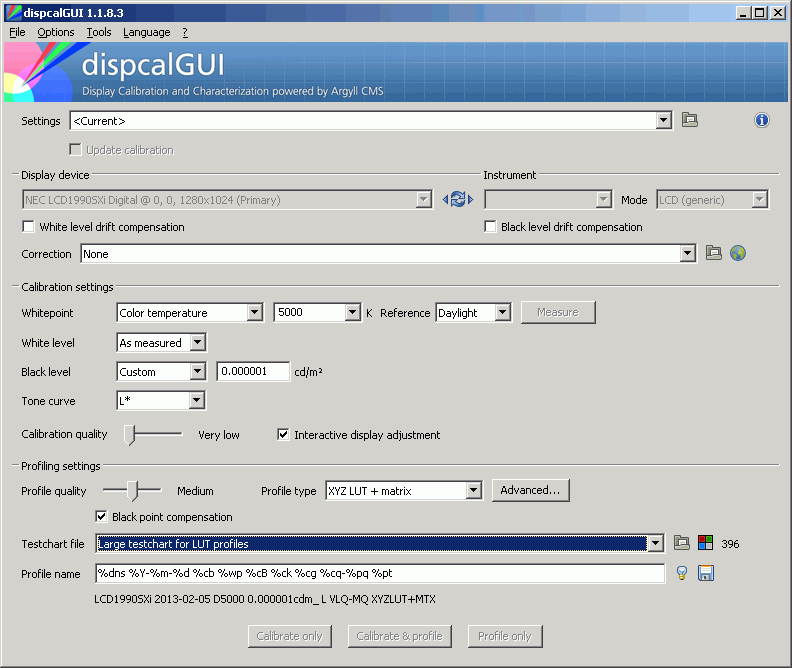
Task: Click the Very low quality label
Action: (219, 435)
